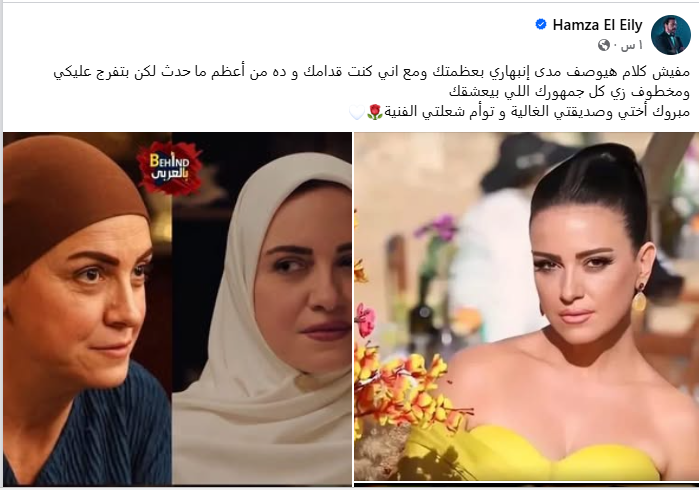699x490 pixels.
Task: Open the post timestamp ١ س
Action: [628, 45]
